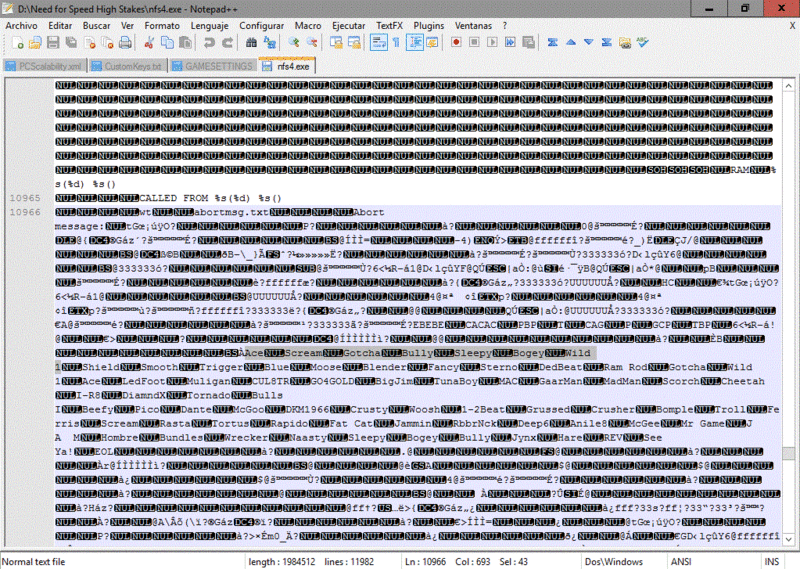Open the Ver menu
Viewport: 800px width, 569px height.
tap(128, 26)
